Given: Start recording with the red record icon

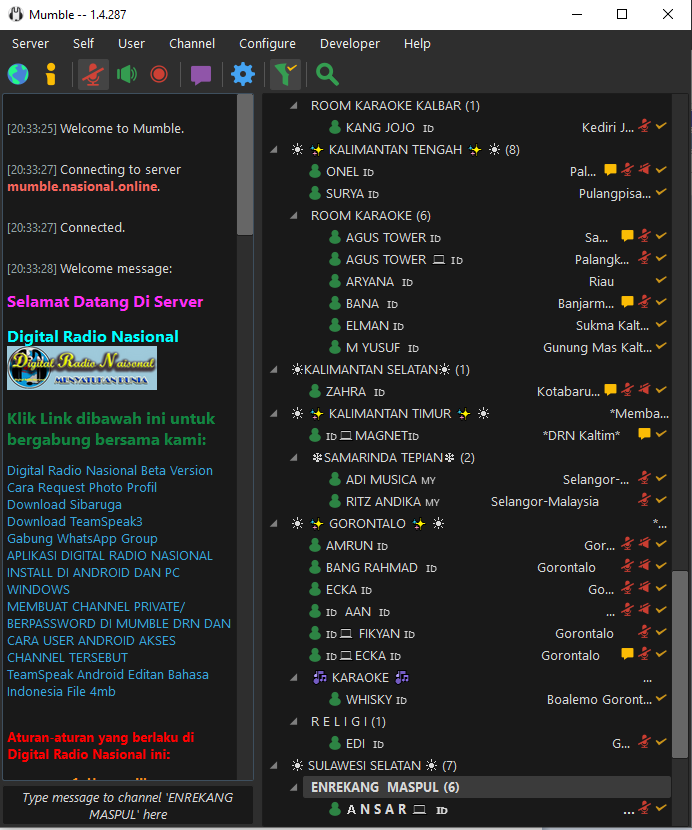Looking at the screenshot, I should [159, 74].
